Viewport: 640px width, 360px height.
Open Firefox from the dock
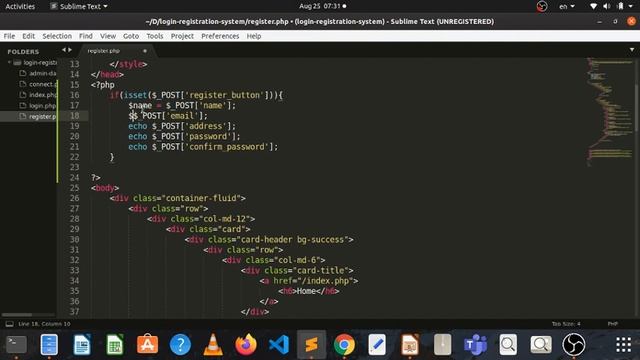(x=246, y=344)
